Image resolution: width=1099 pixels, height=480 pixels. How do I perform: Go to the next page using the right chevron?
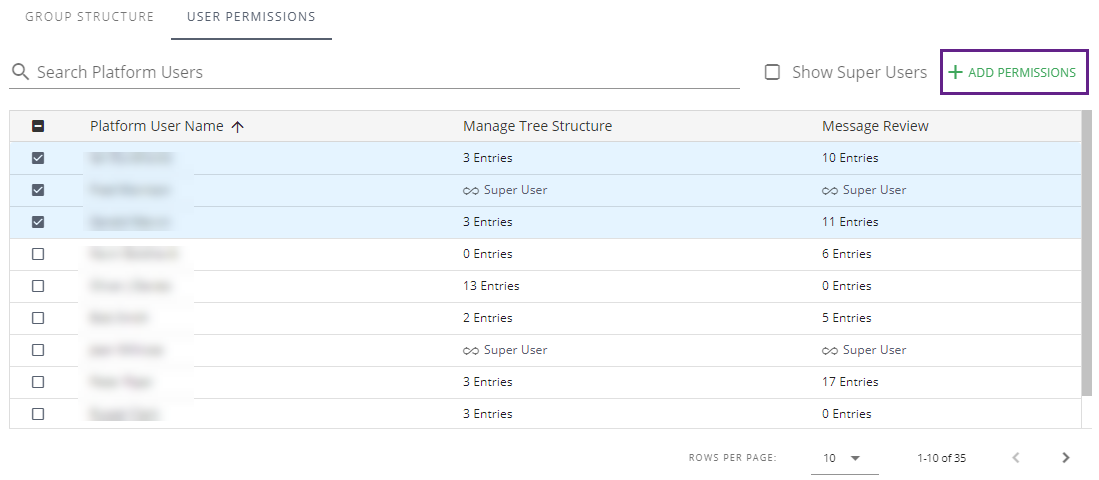pos(1065,458)
